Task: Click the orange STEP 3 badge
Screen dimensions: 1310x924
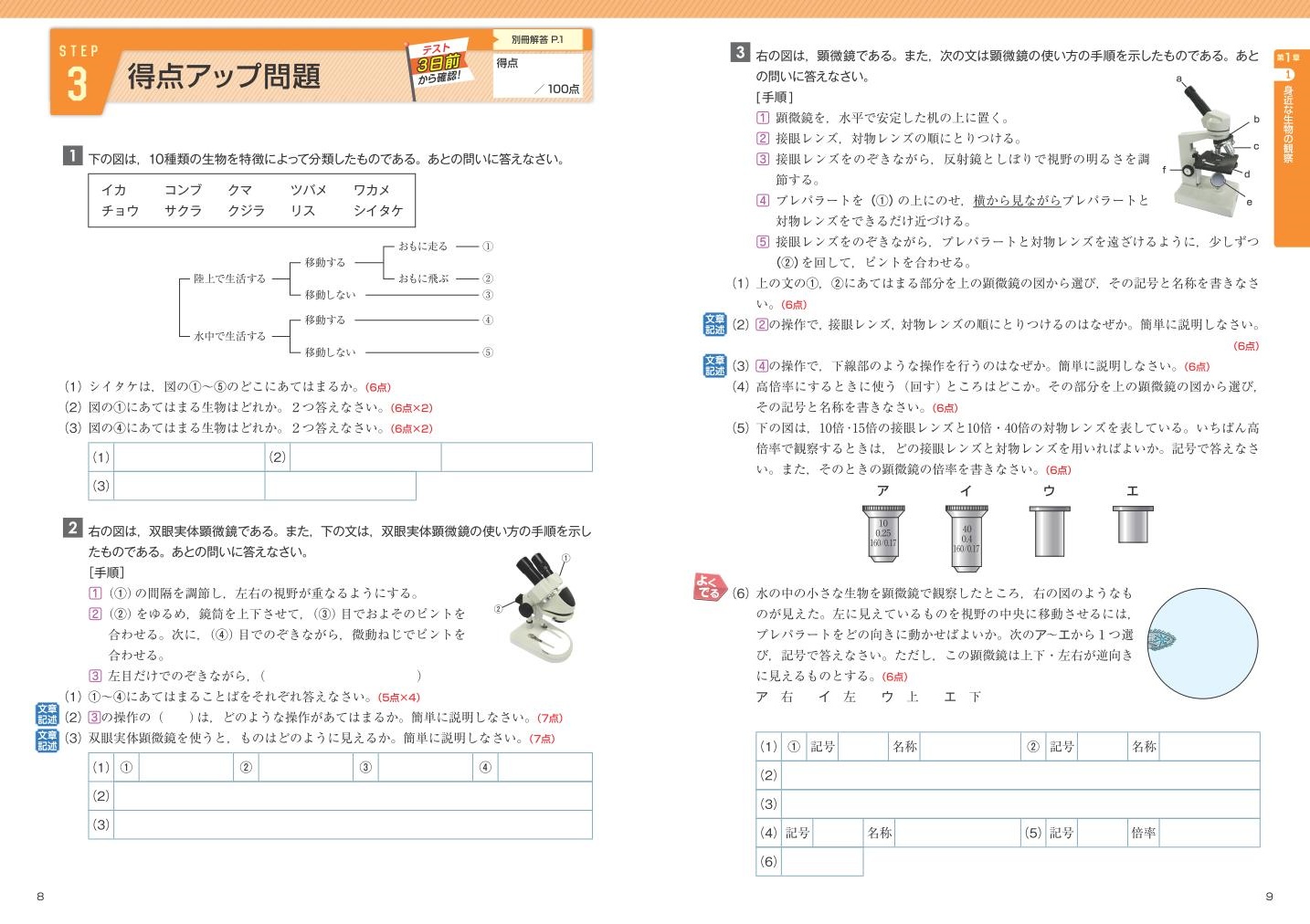Action: pos(79,74)
